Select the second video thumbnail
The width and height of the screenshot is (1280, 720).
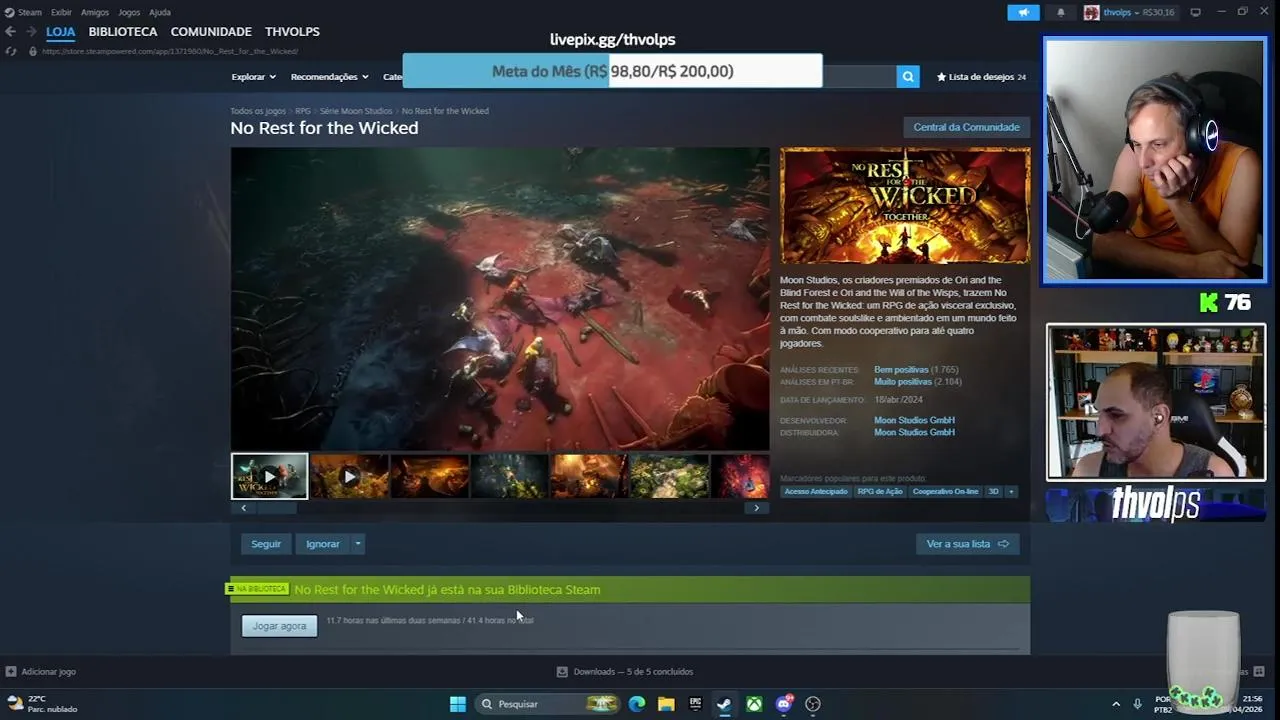[349, 476]
